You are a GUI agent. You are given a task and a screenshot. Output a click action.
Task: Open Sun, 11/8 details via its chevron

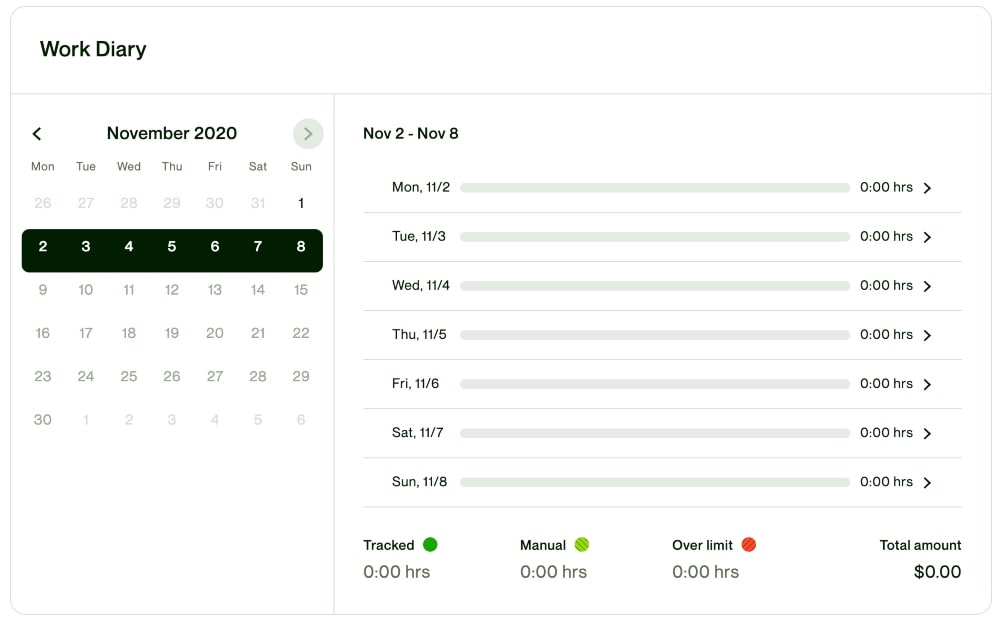(926, 481)
